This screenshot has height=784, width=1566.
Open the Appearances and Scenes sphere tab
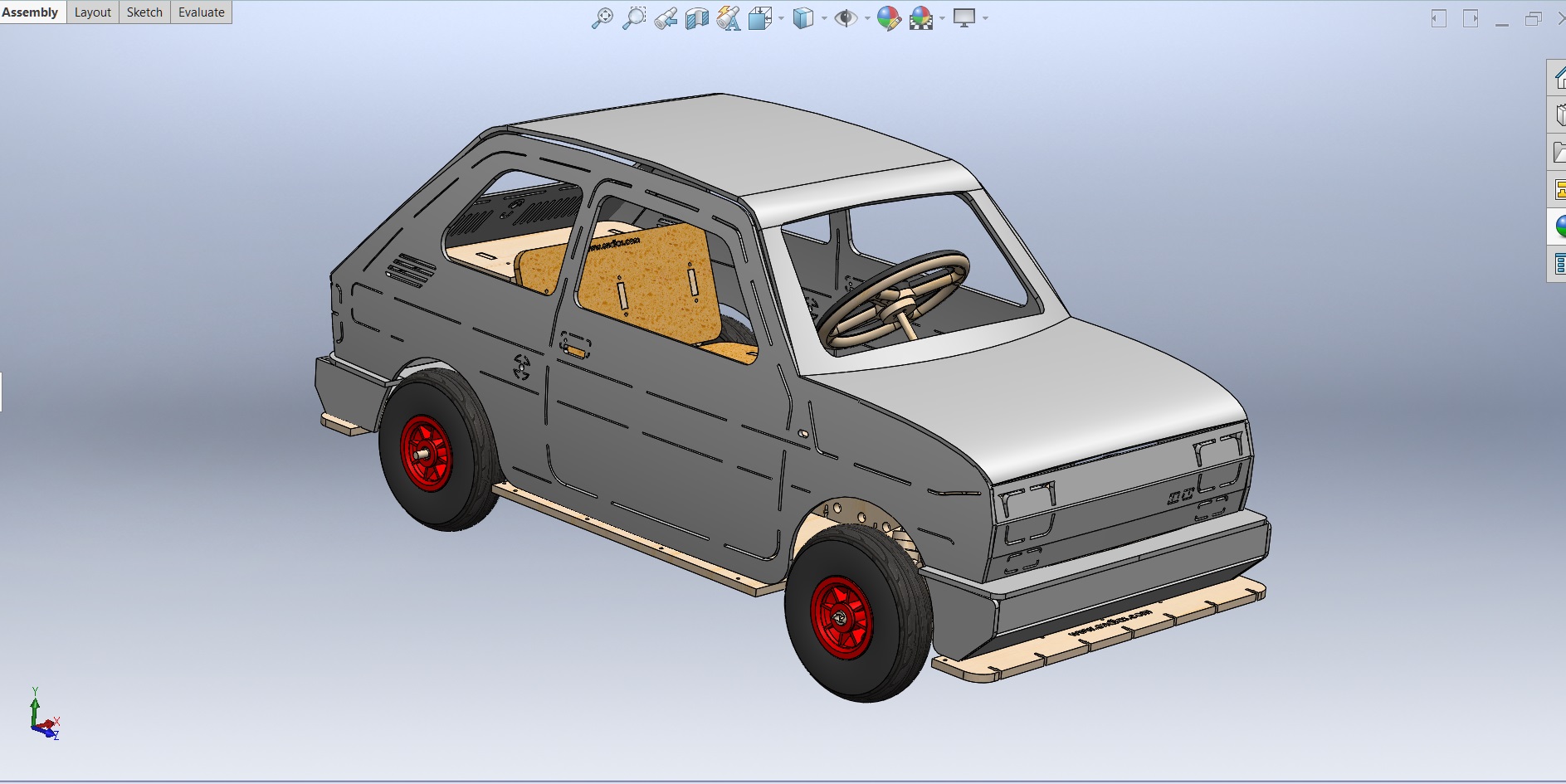(1558, 226)
